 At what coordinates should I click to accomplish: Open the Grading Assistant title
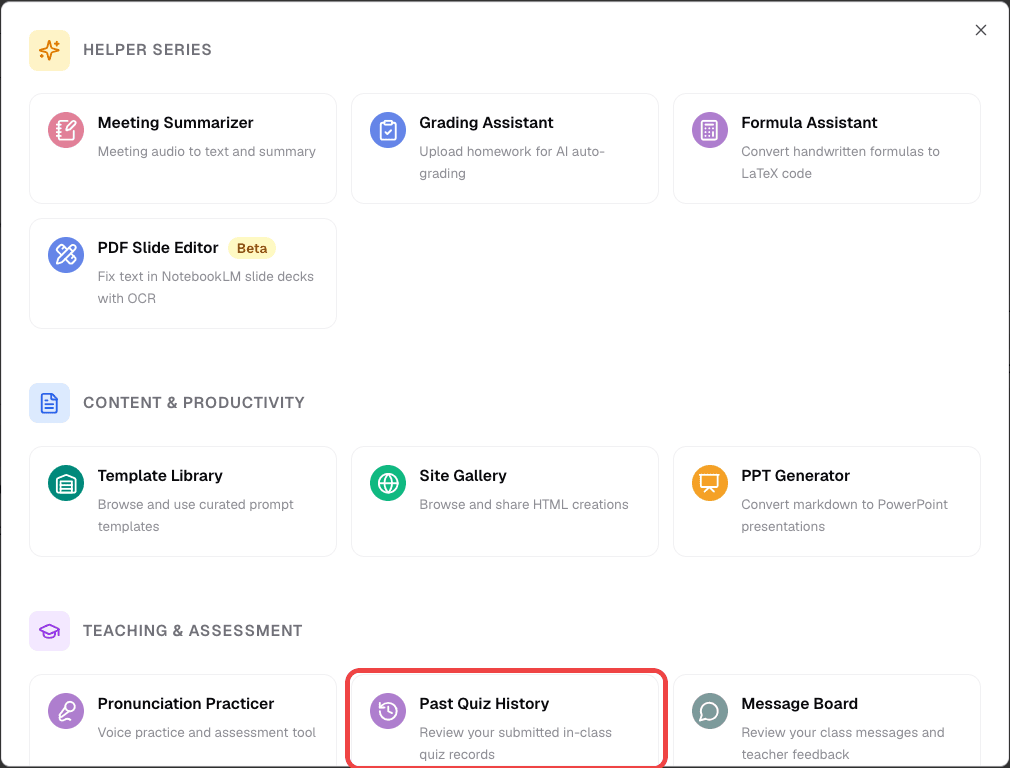click(x=486, y=122)
